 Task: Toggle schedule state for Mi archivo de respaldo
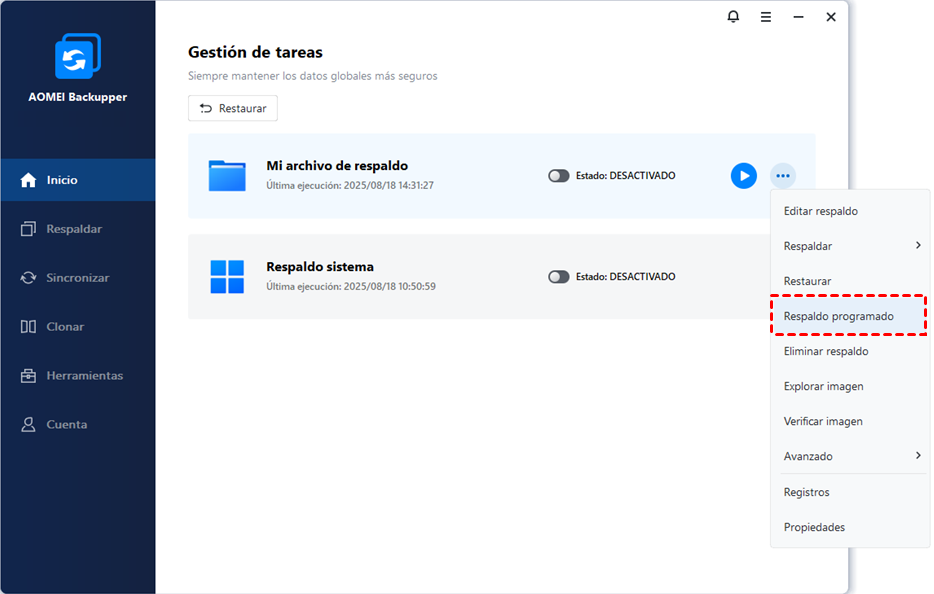pyautogui.click(x=558, y=176)
